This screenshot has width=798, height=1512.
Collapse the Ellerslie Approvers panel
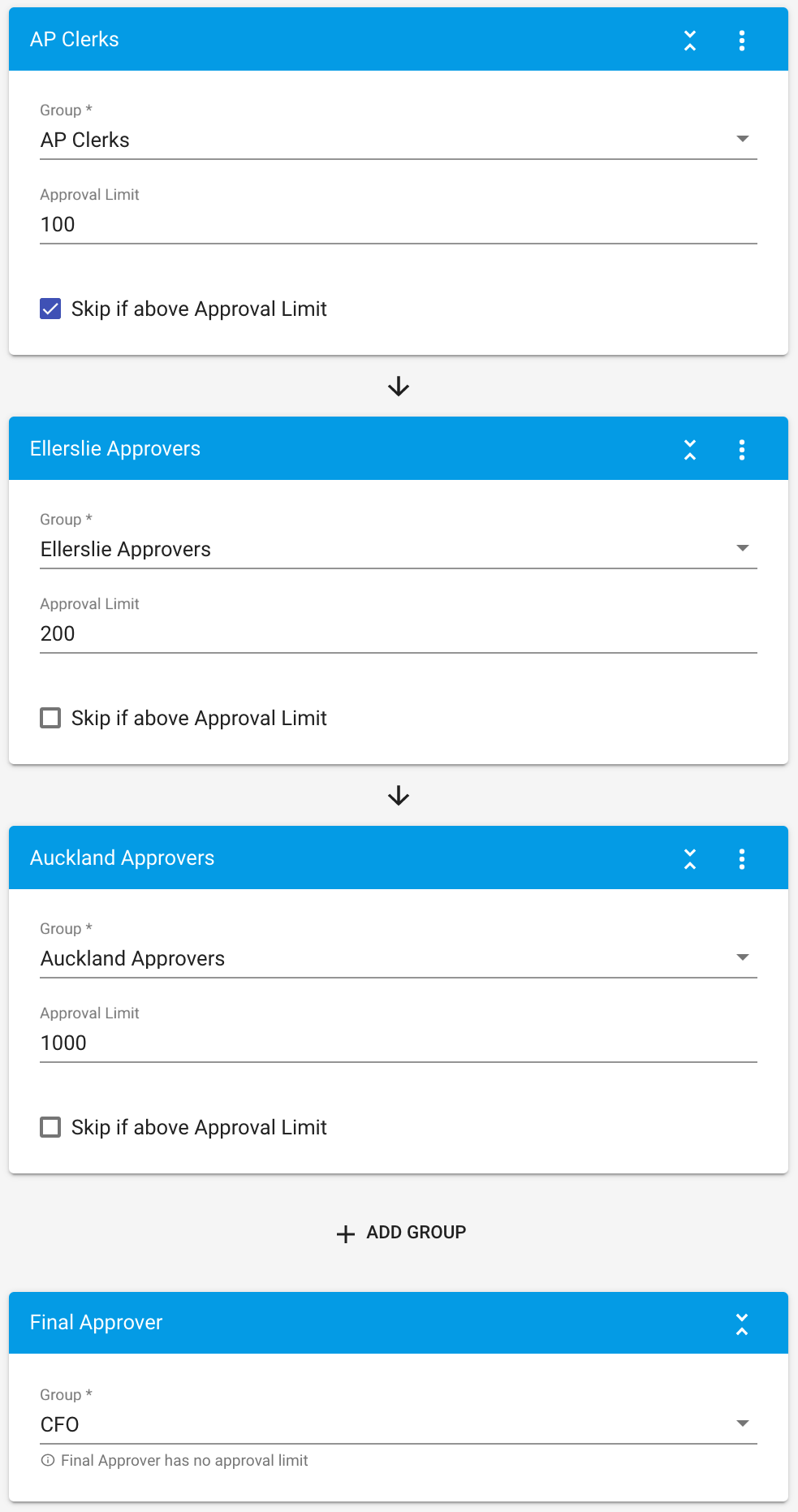click(689, 449)
